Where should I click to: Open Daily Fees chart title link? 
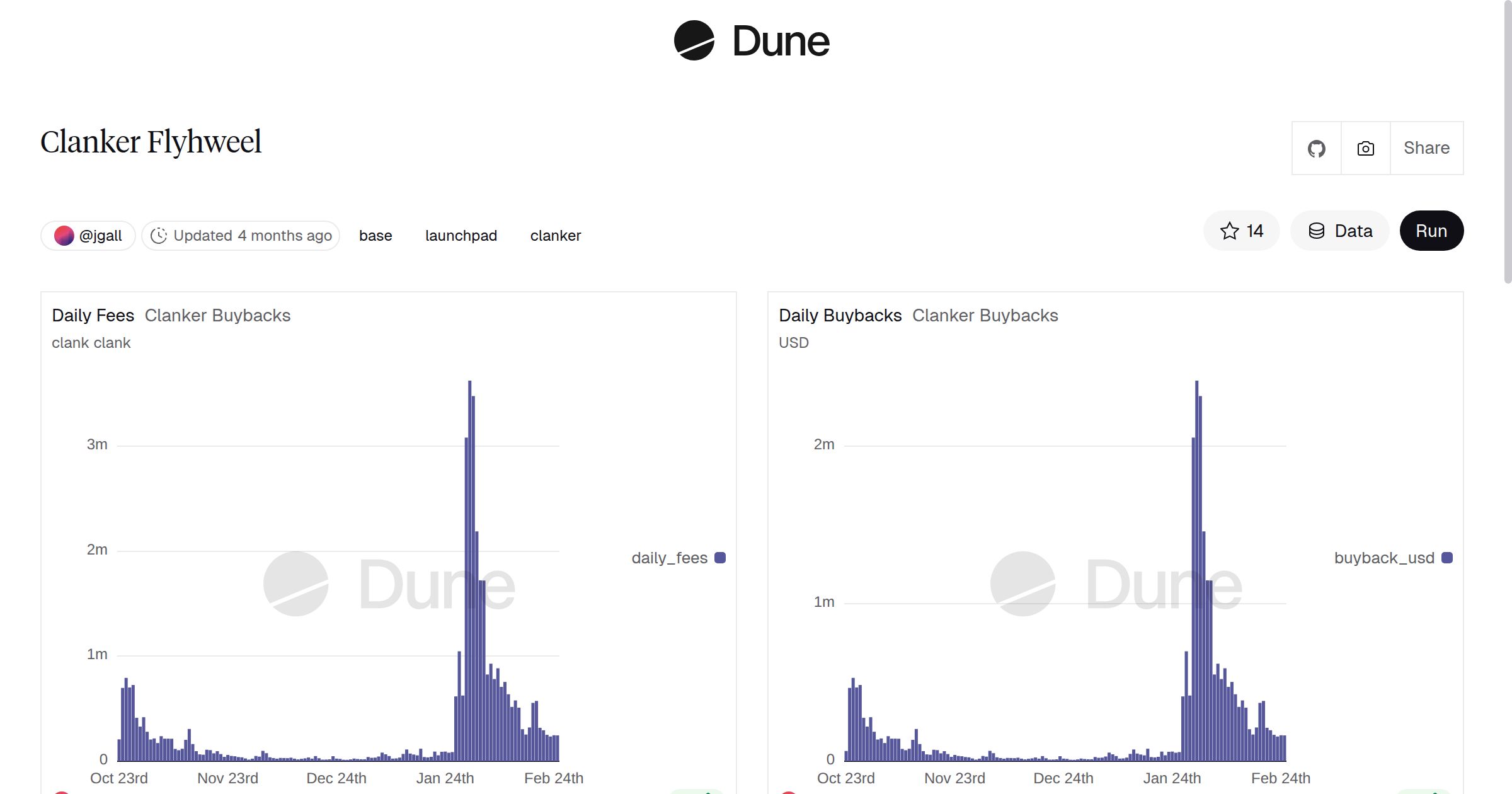93,315
